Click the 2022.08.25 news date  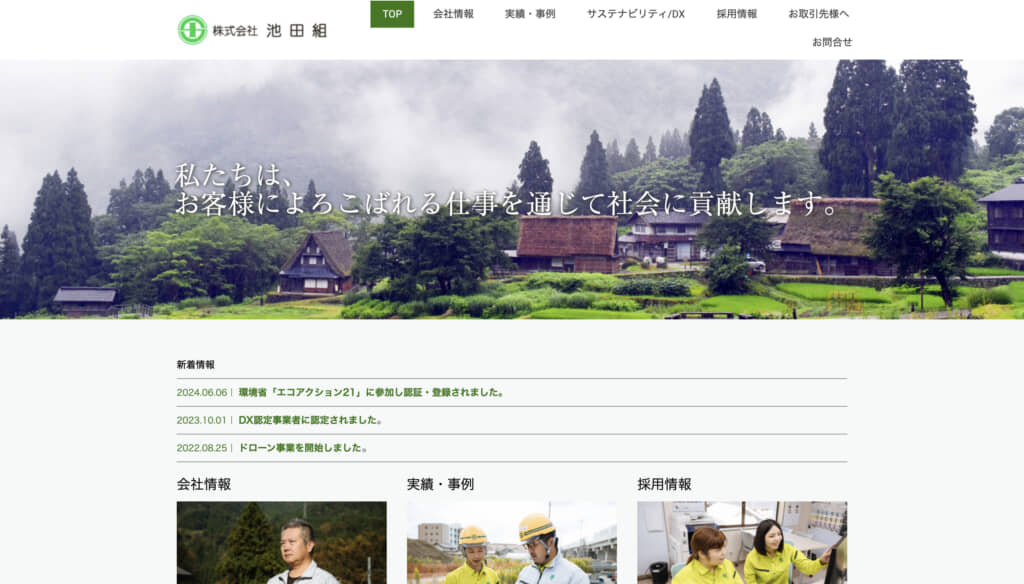point(202,448)
